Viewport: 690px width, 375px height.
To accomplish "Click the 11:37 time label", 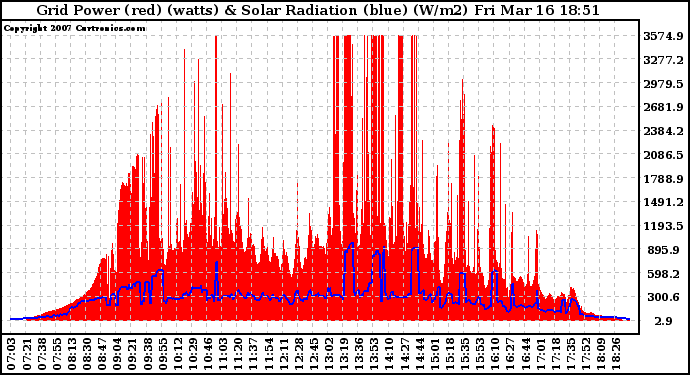I will tap(253, 354).
